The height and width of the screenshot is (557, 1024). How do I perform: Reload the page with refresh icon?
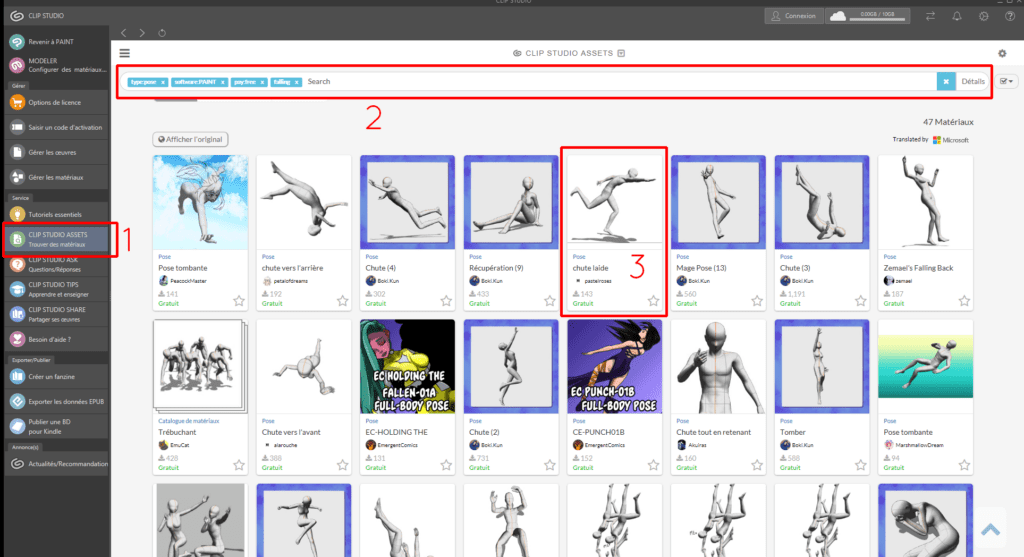pyautogui.click(x=162, y=33)
